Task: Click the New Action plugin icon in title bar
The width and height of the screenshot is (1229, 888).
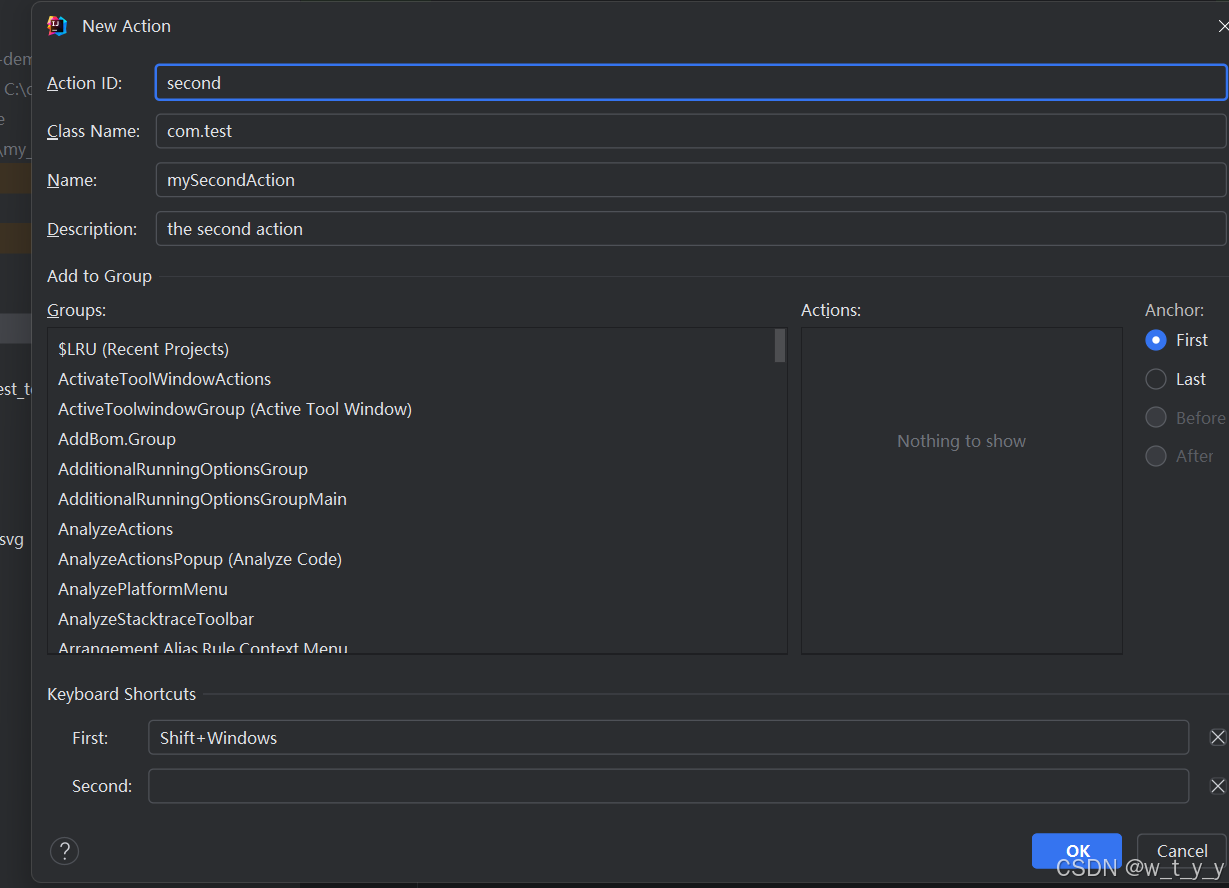Action: [x=57, y=25]
